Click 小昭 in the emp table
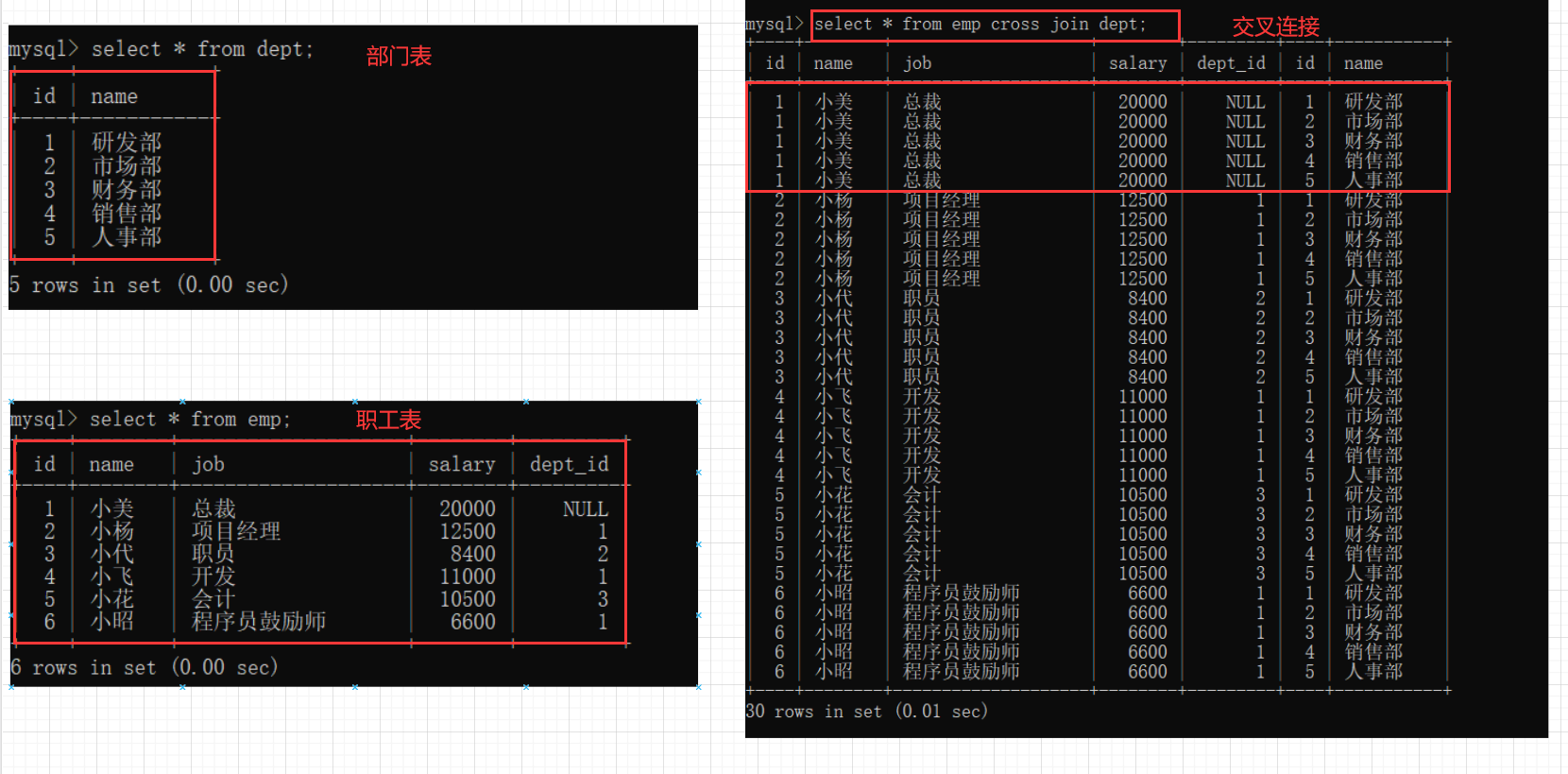 click(112, 622)
